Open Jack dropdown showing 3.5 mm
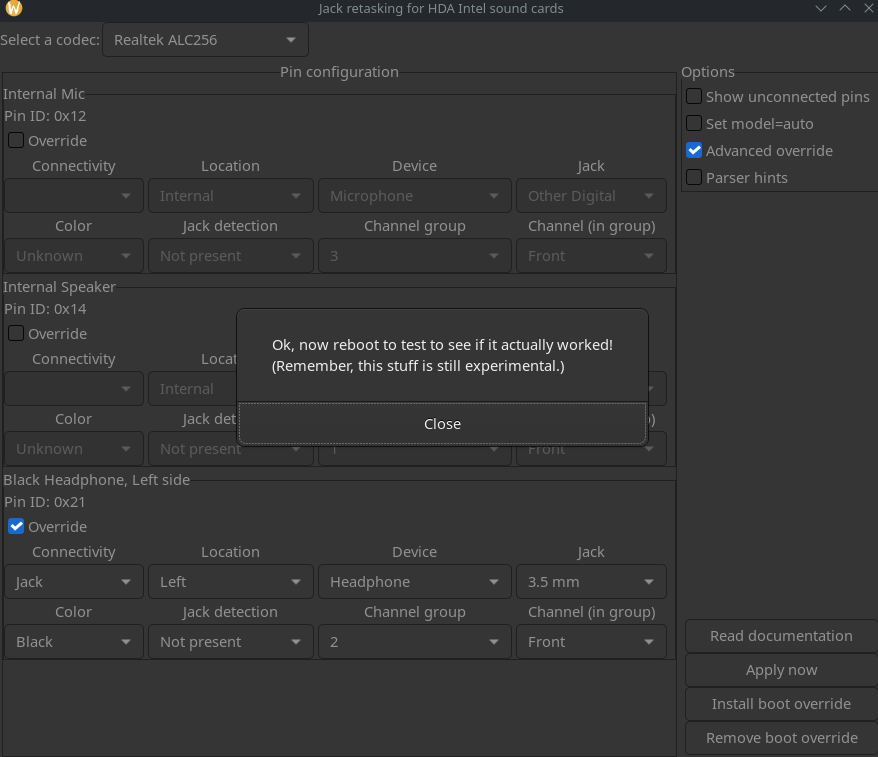 pyautogui.click(x=591, y=582)
